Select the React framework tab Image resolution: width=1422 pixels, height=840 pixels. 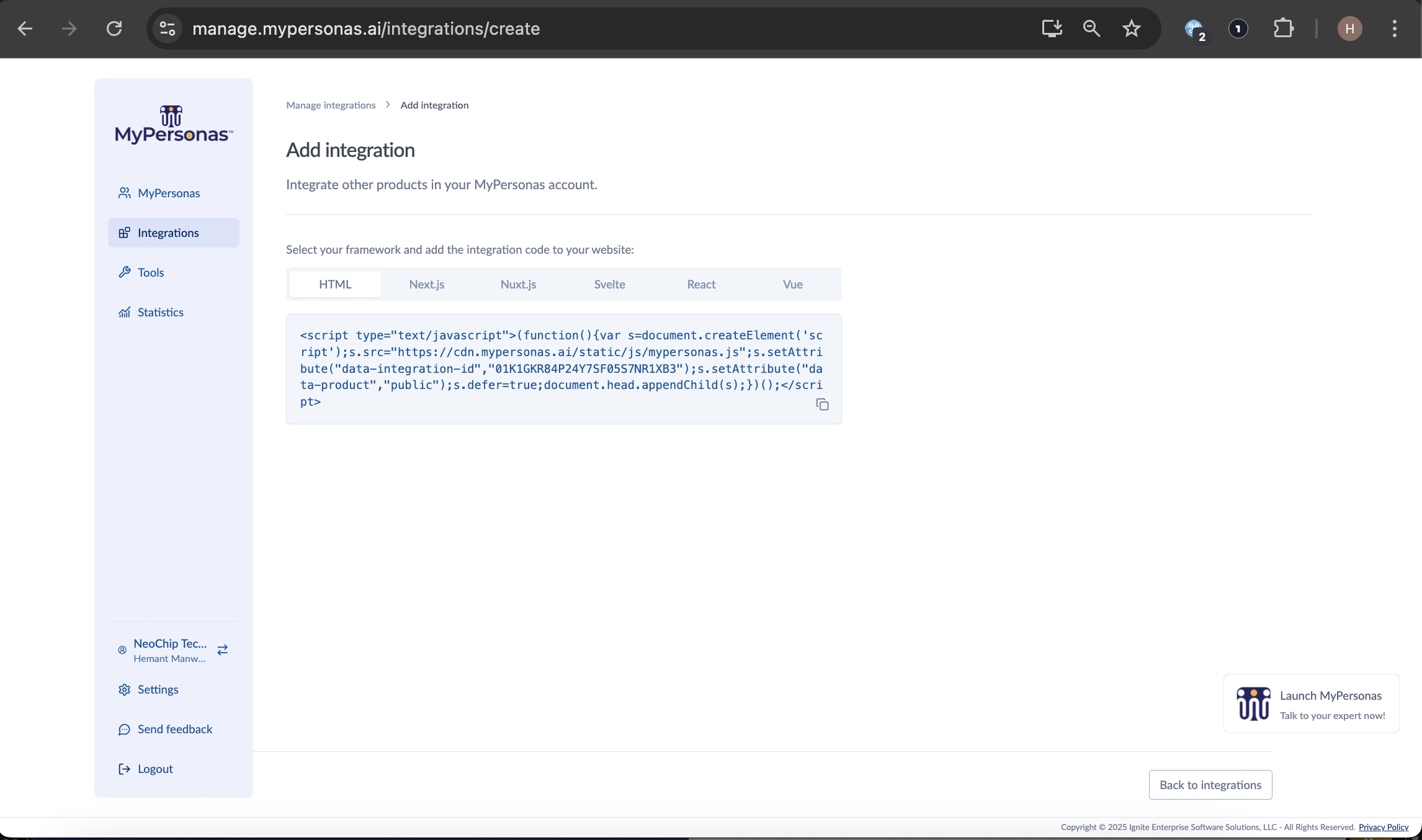pos(701,284)
